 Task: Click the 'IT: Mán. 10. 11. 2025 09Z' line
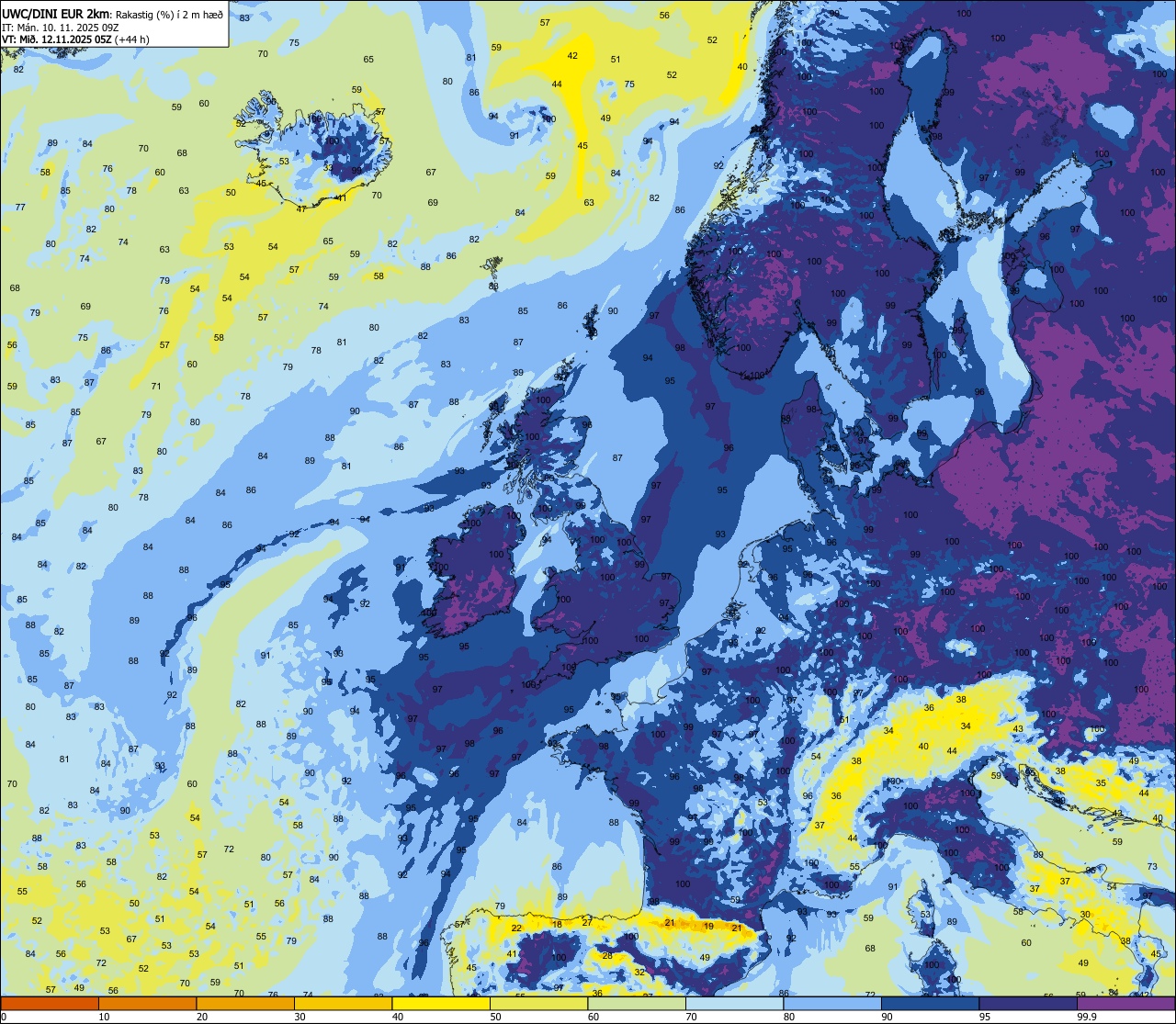pos(59,27)
